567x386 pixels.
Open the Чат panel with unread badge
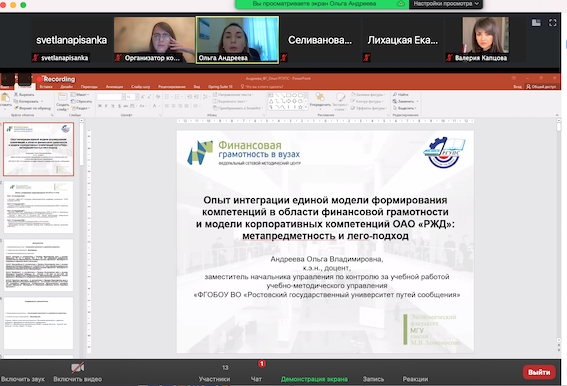click(x=256, y=372)
